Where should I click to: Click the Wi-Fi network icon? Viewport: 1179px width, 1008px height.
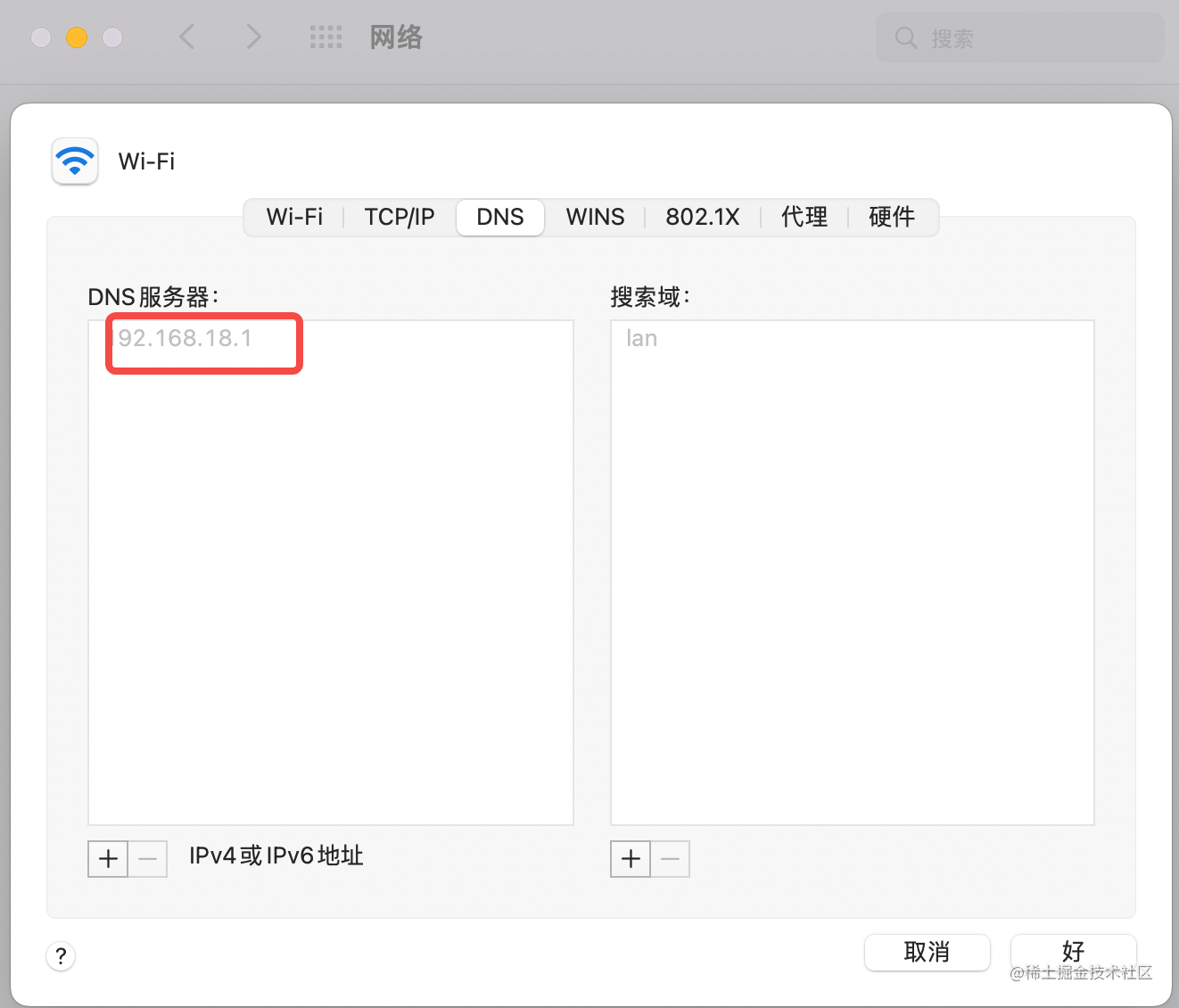(75, 161)
